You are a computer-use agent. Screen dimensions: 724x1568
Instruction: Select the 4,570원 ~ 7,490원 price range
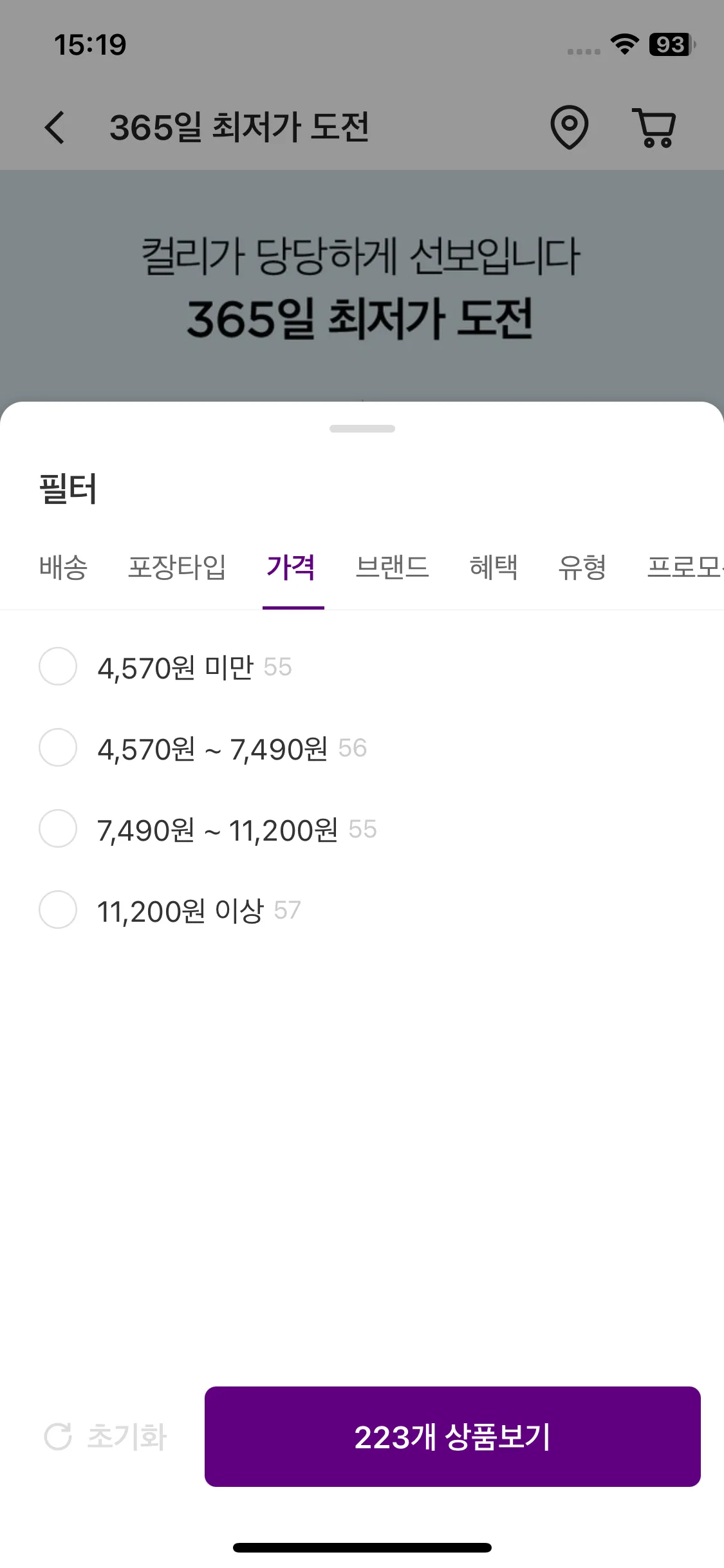58,747
